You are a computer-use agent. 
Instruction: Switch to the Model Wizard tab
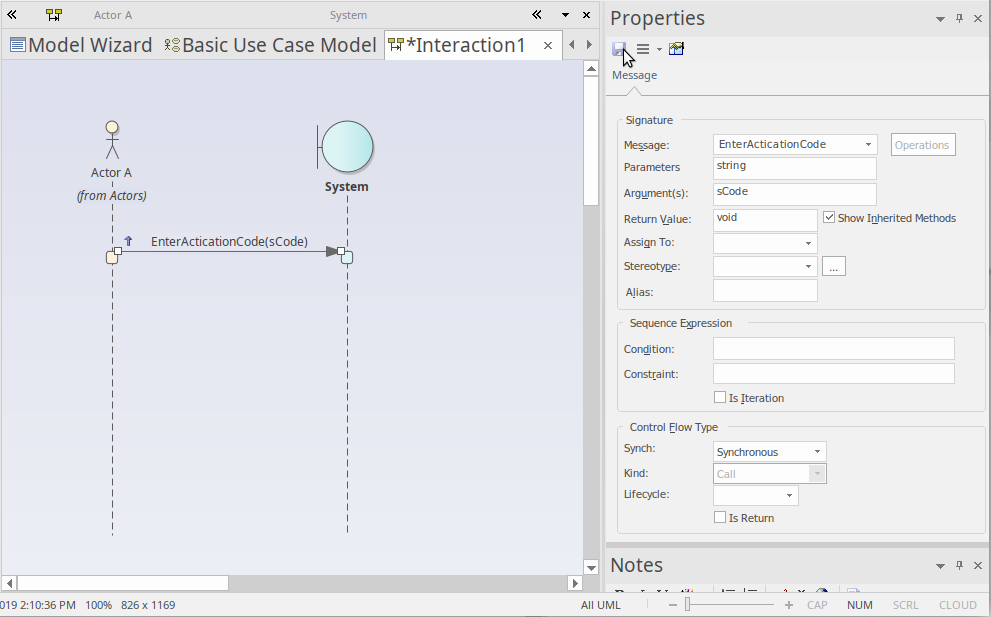(80, 45)
